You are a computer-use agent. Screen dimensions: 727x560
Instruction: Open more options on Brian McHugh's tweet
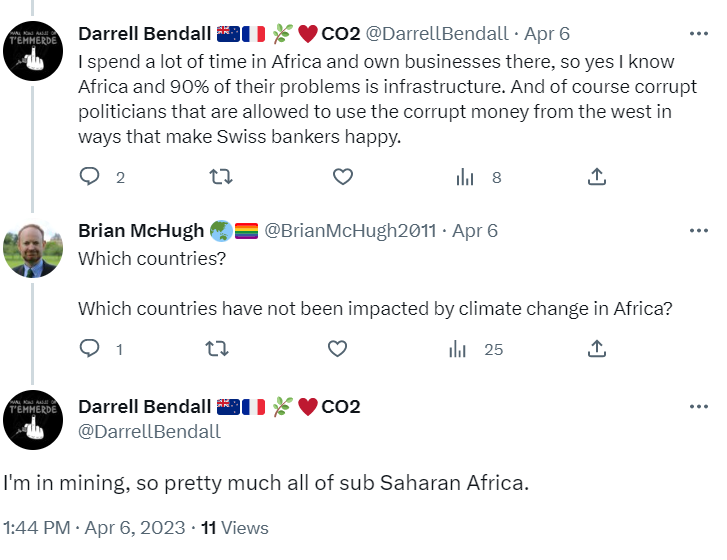tap(698, 231)
